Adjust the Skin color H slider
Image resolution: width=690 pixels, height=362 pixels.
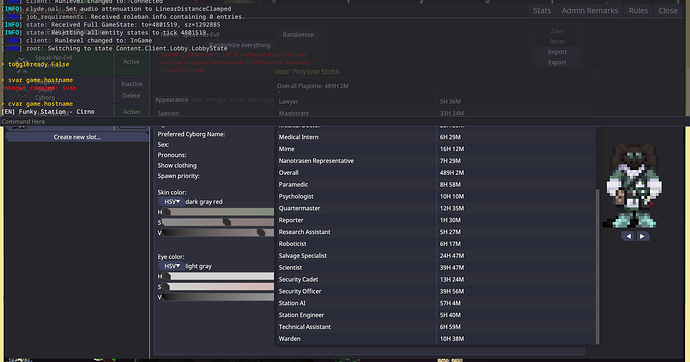[x=218, y=212]
